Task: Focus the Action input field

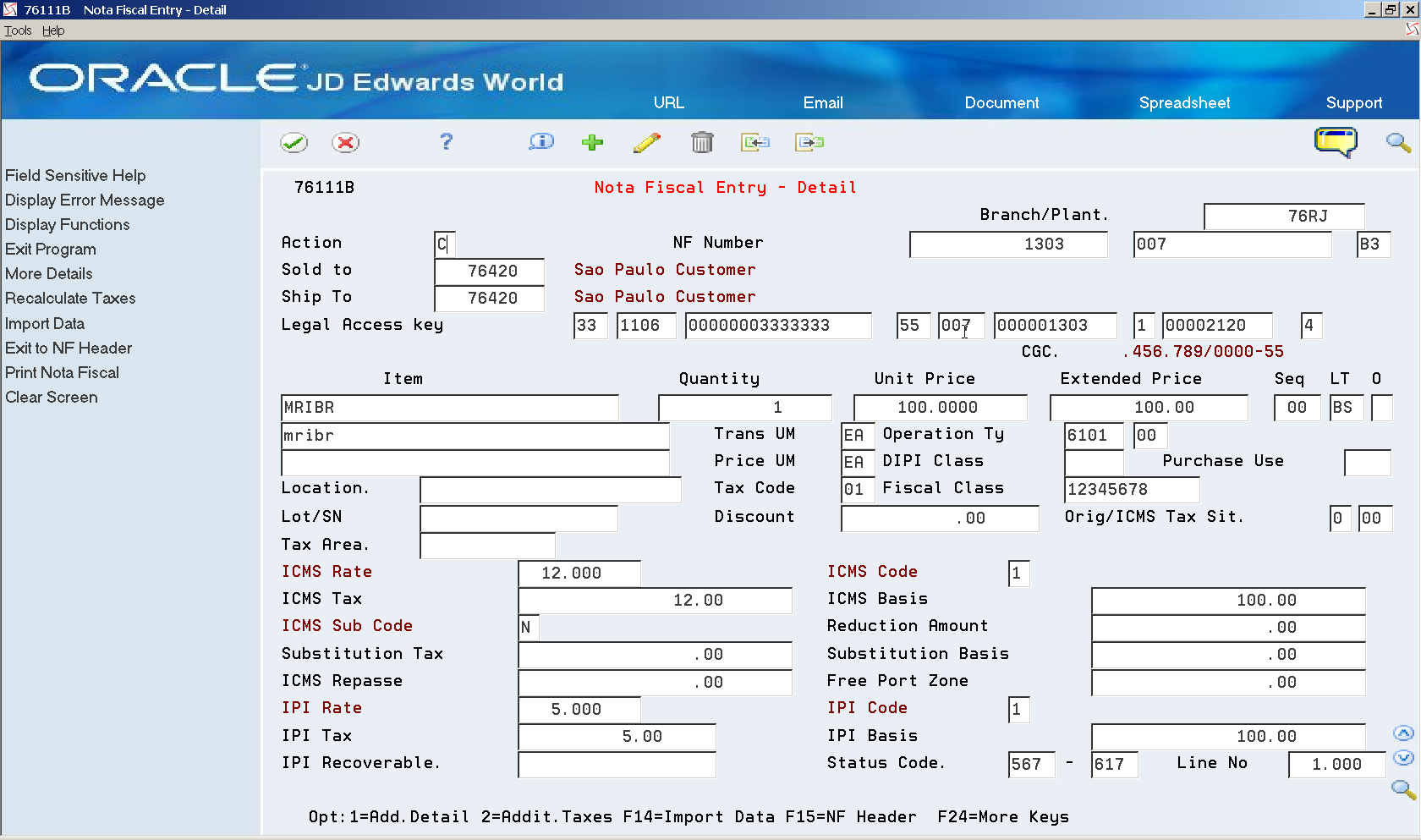Action: click(x=445, y=244)
